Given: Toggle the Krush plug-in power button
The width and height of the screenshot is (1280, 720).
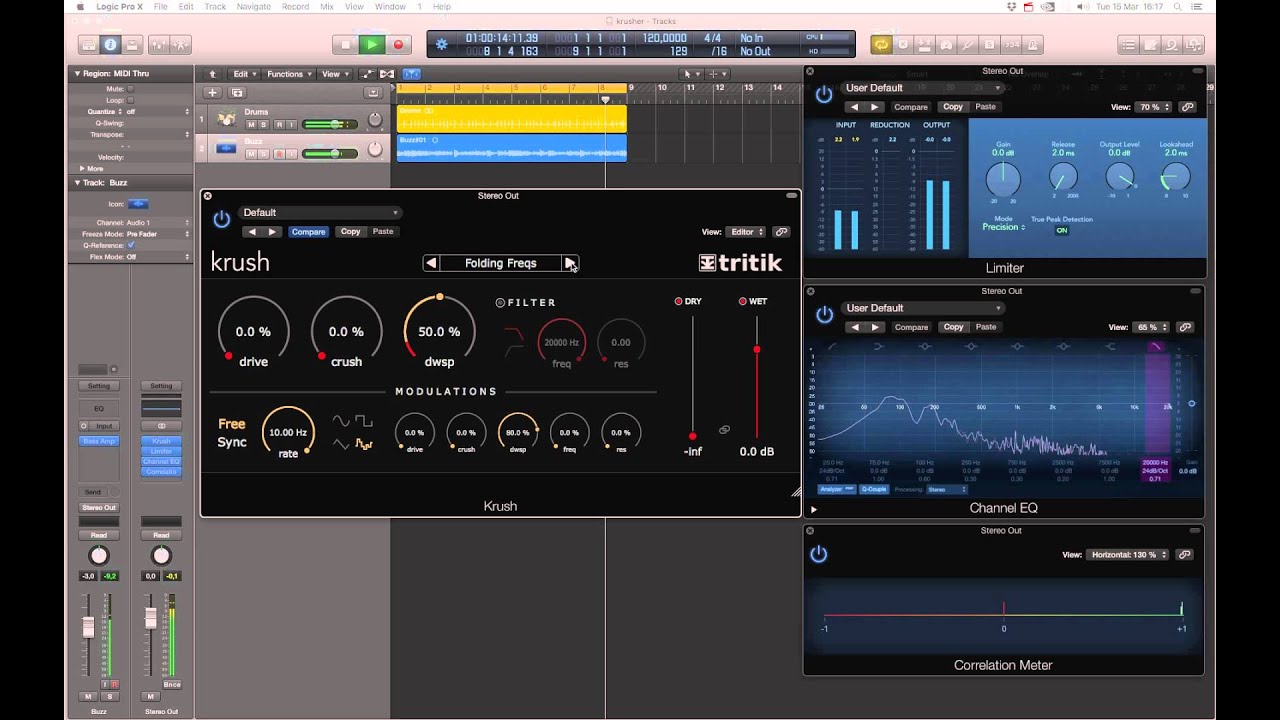Looking at the screenshot, I should click(222, 219).
